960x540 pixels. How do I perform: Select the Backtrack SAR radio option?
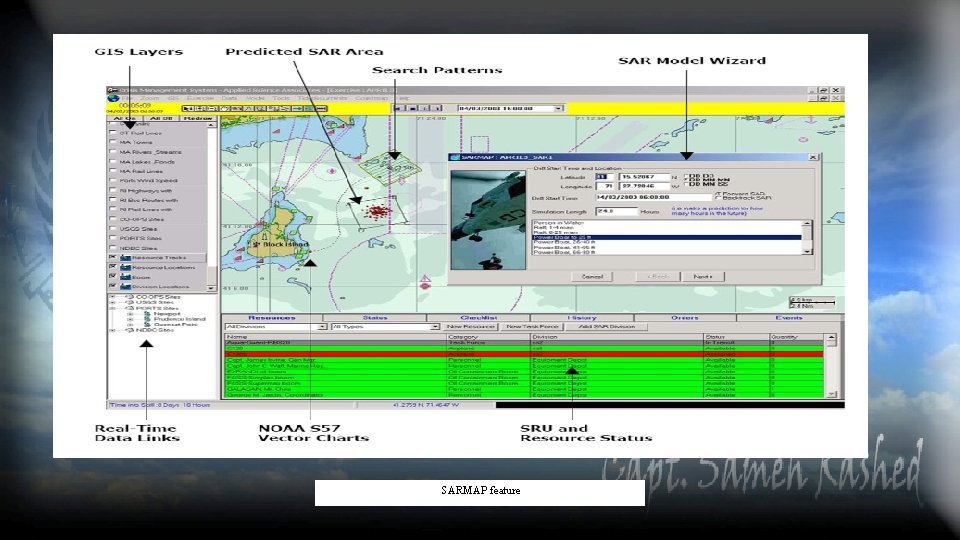coord(718,198)
